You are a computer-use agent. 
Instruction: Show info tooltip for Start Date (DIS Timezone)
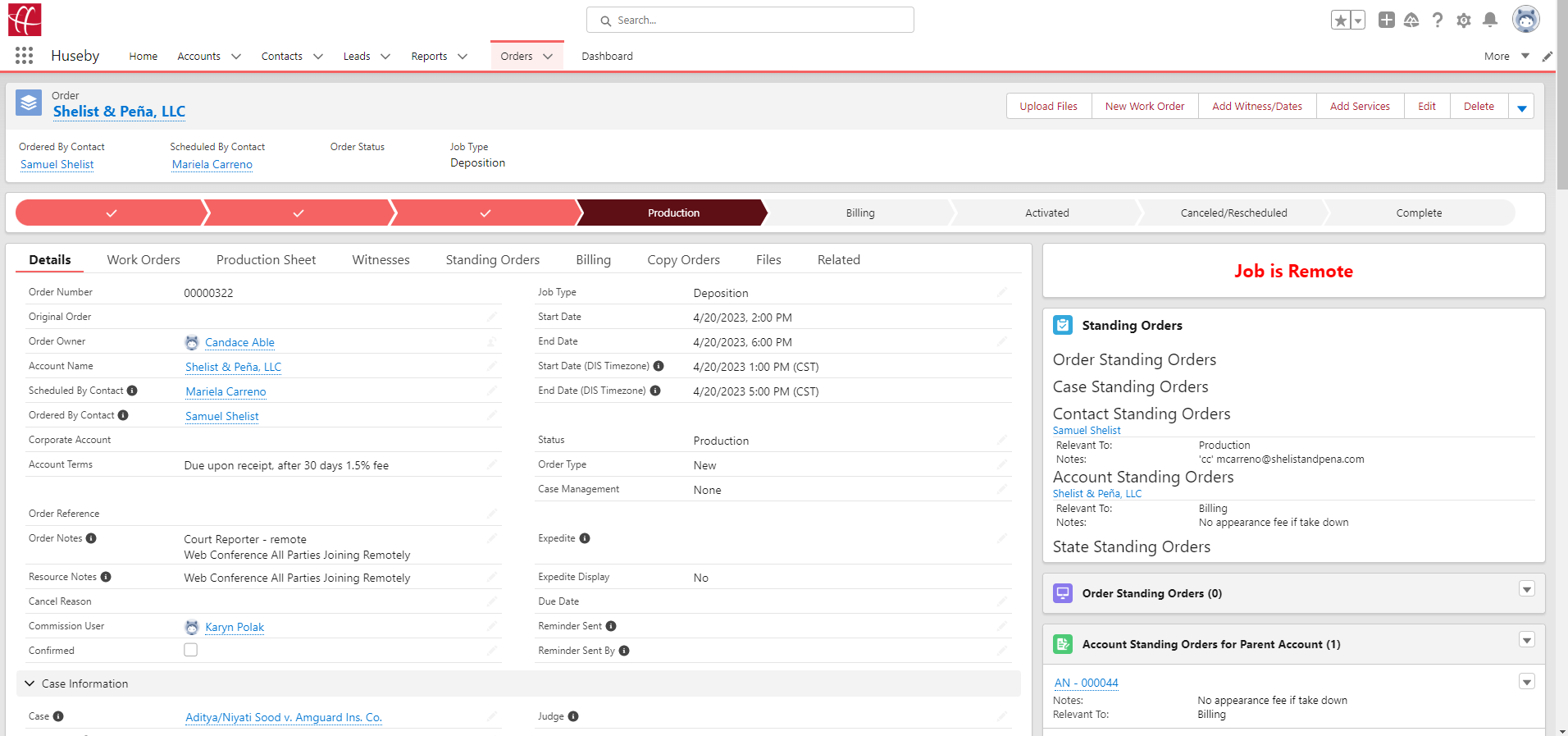(x=659, y=366)
